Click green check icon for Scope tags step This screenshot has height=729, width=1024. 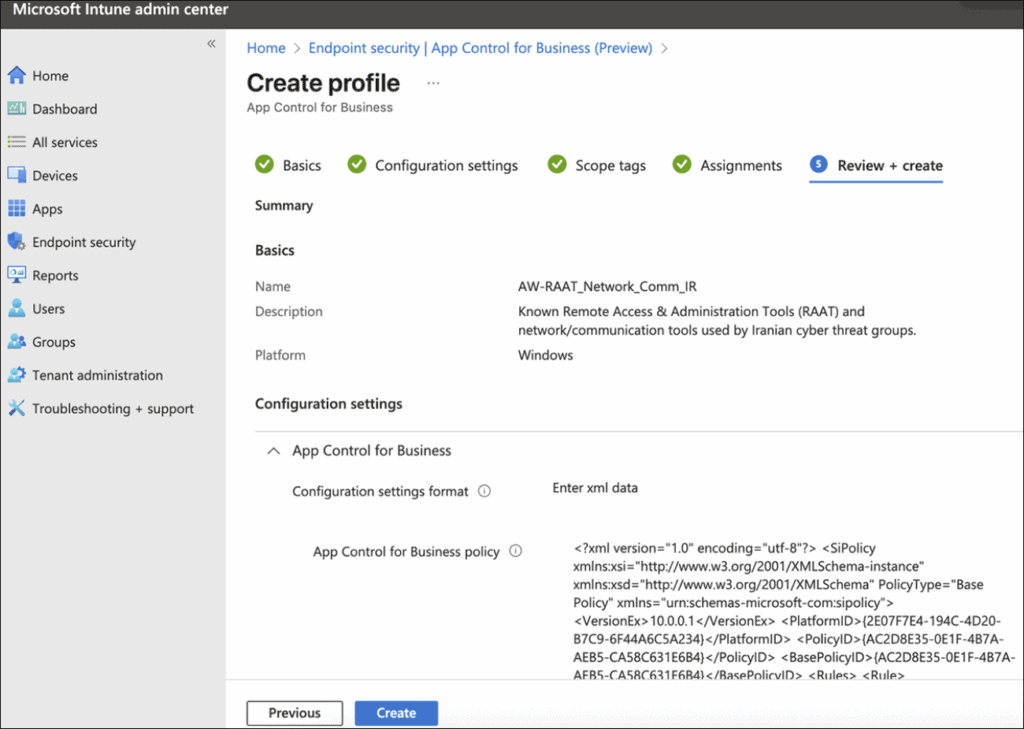pos(557,164)
